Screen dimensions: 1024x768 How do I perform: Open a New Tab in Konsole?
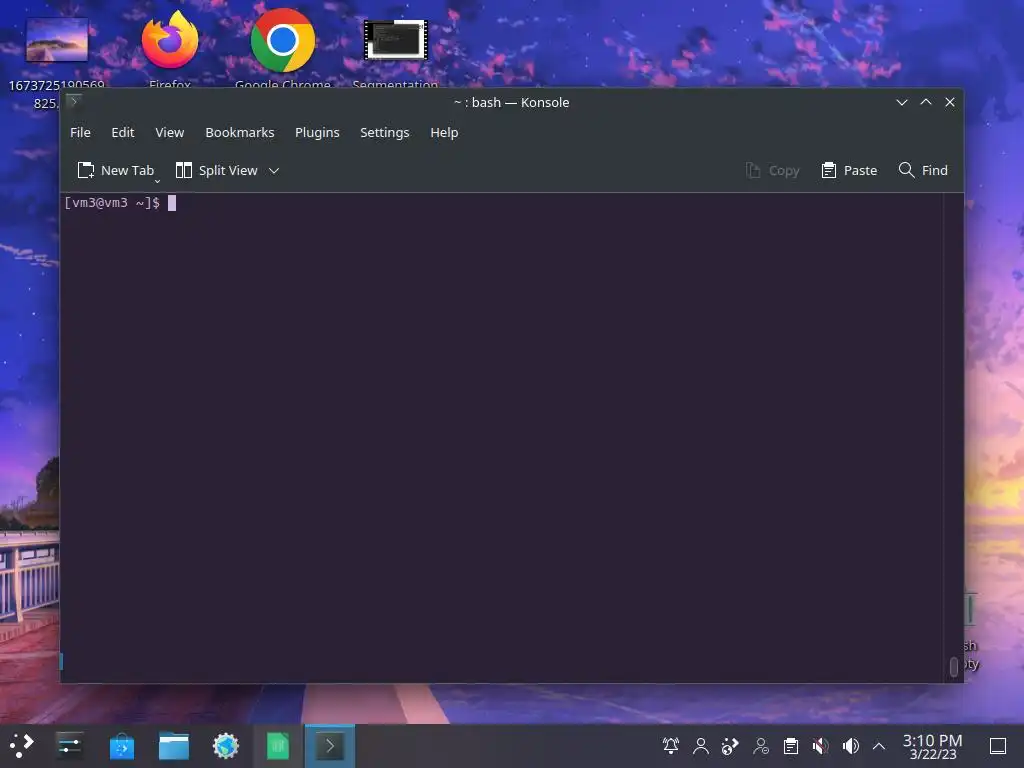point(116,170)
